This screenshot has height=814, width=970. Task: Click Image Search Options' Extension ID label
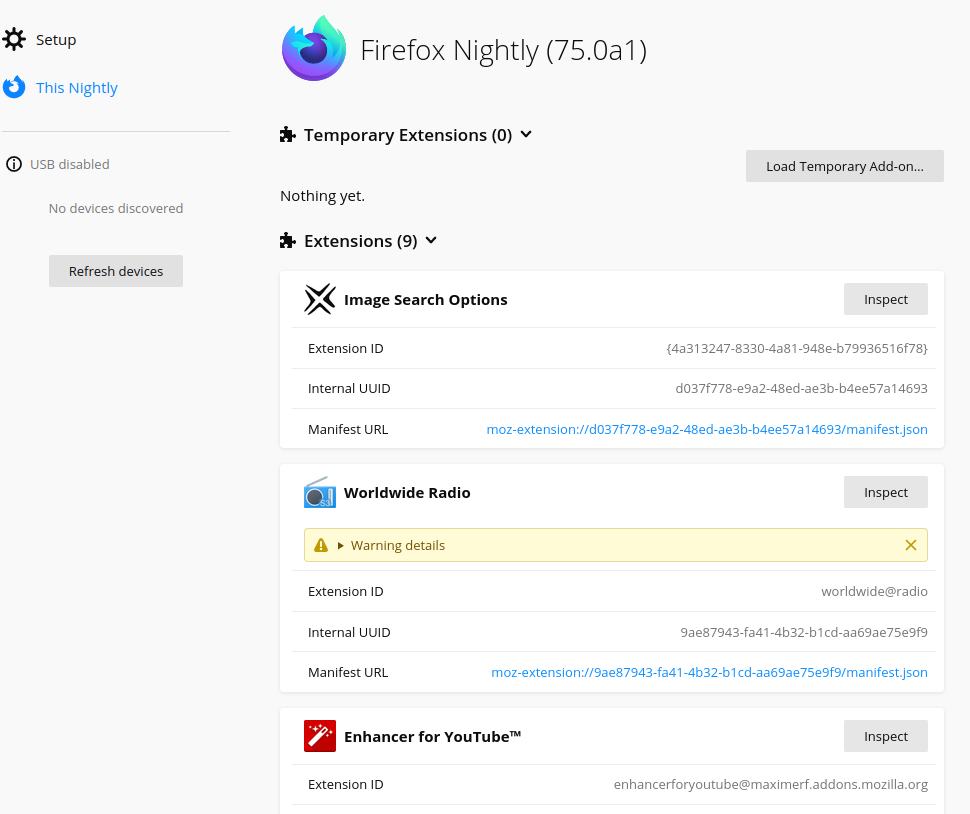tap(346, 348)
